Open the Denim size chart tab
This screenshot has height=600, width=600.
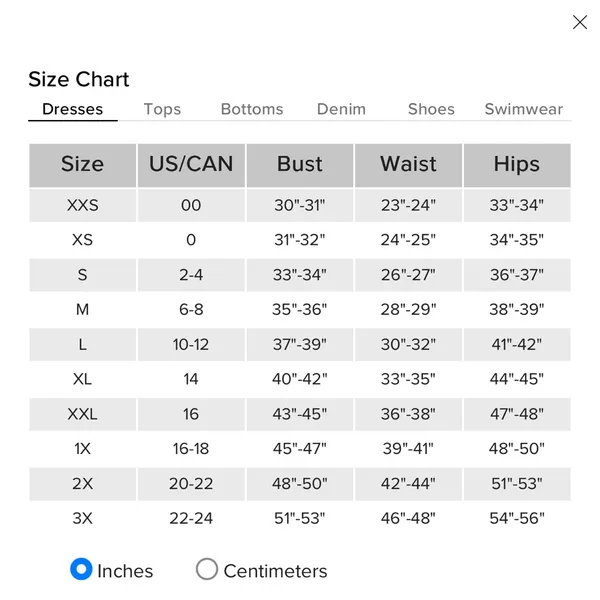(x=341, y=109)
